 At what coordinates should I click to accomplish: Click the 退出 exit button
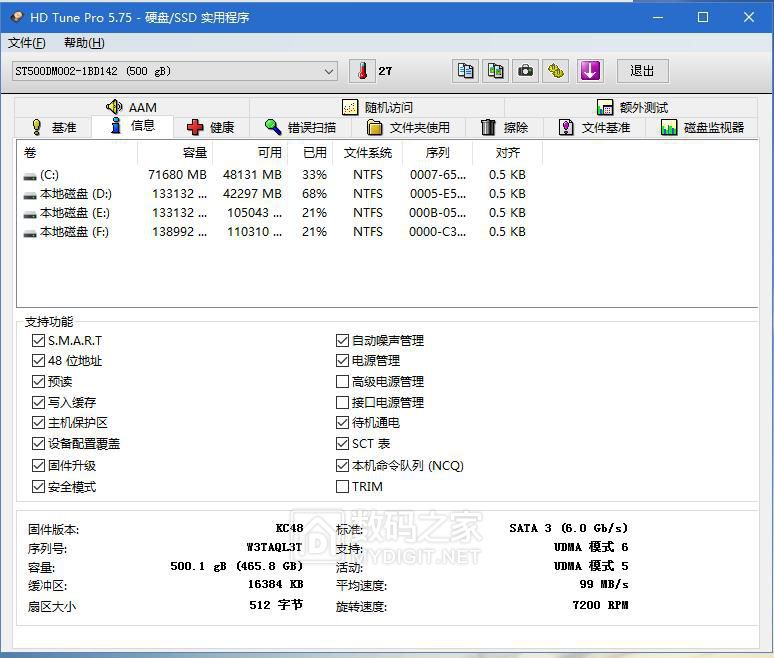click(642, 71)
